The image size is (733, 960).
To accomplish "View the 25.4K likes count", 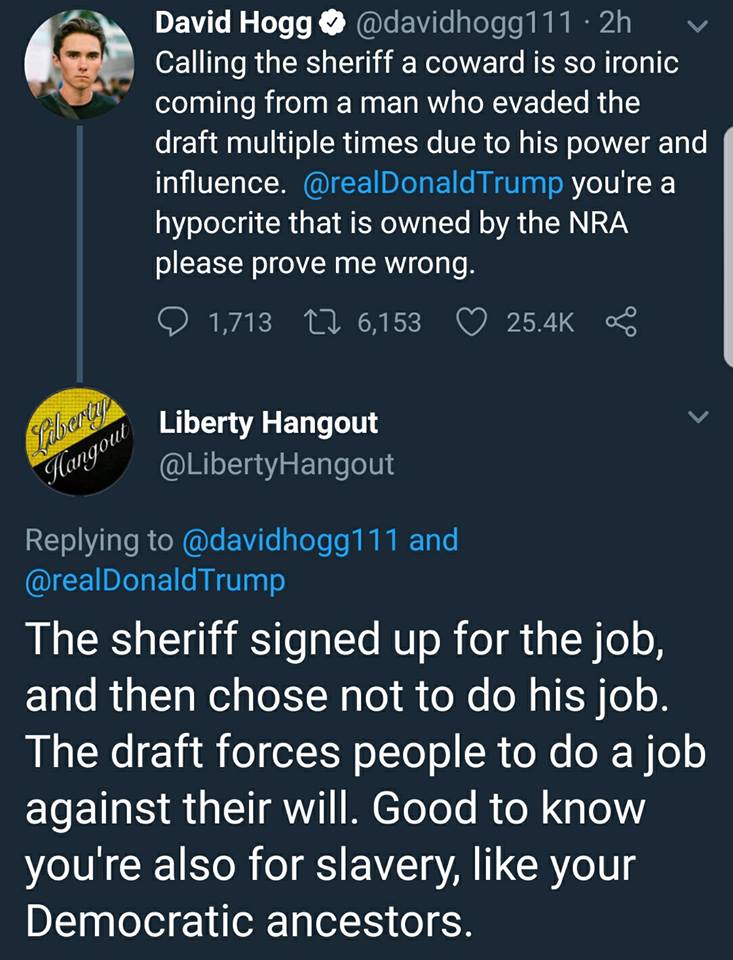I will pyautogui.click(x=540, y=323).
